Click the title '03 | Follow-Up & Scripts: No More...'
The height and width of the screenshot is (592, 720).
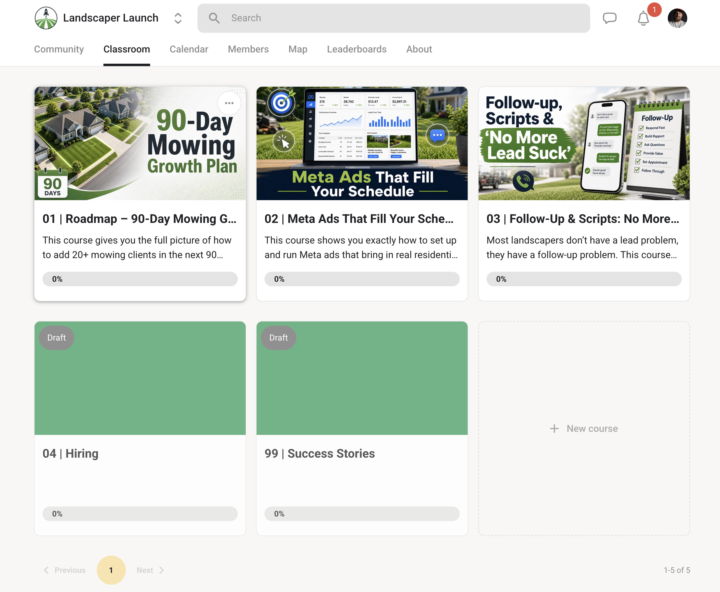(x=583, y=219)
